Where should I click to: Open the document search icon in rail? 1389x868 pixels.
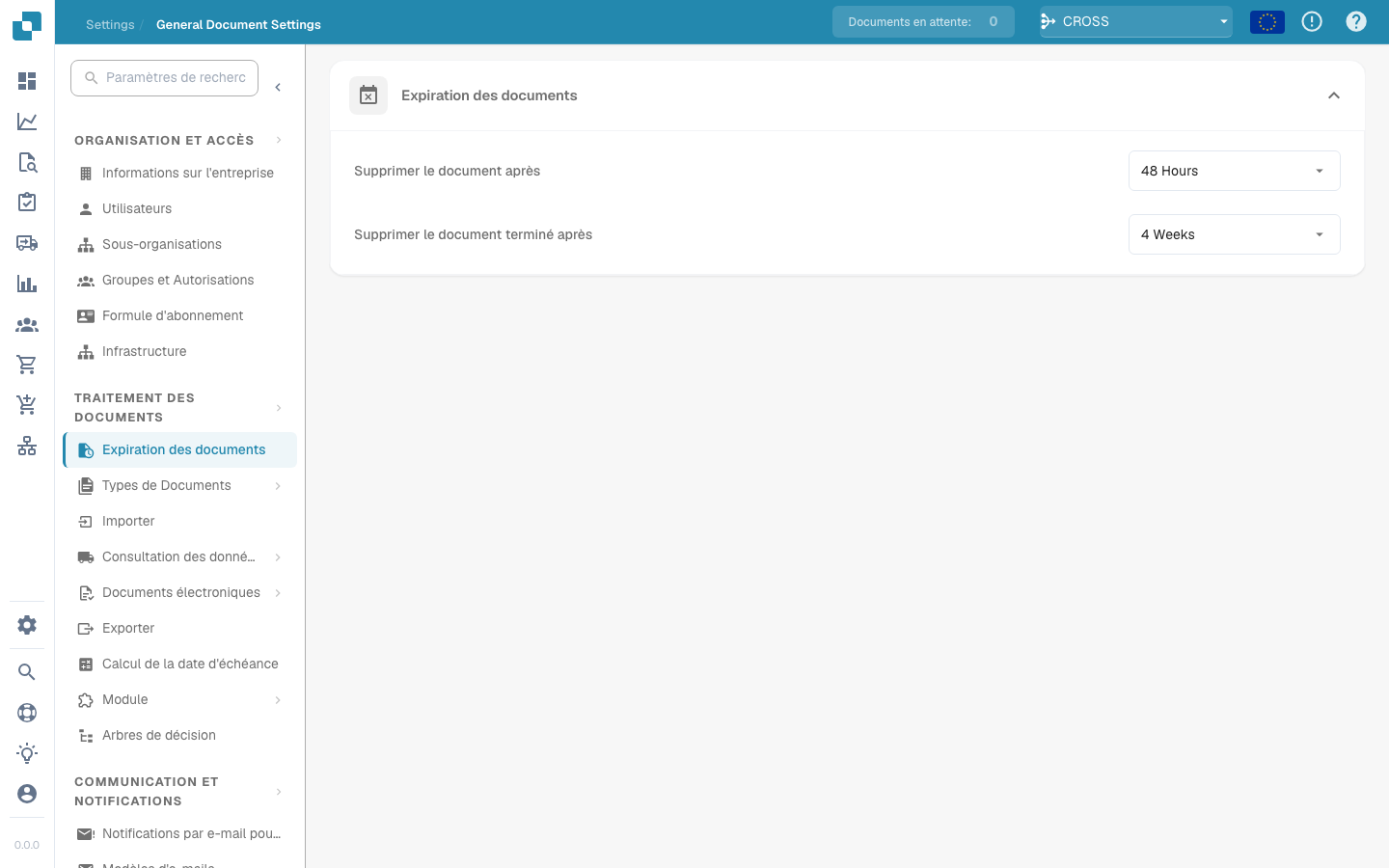coord(27,162)
